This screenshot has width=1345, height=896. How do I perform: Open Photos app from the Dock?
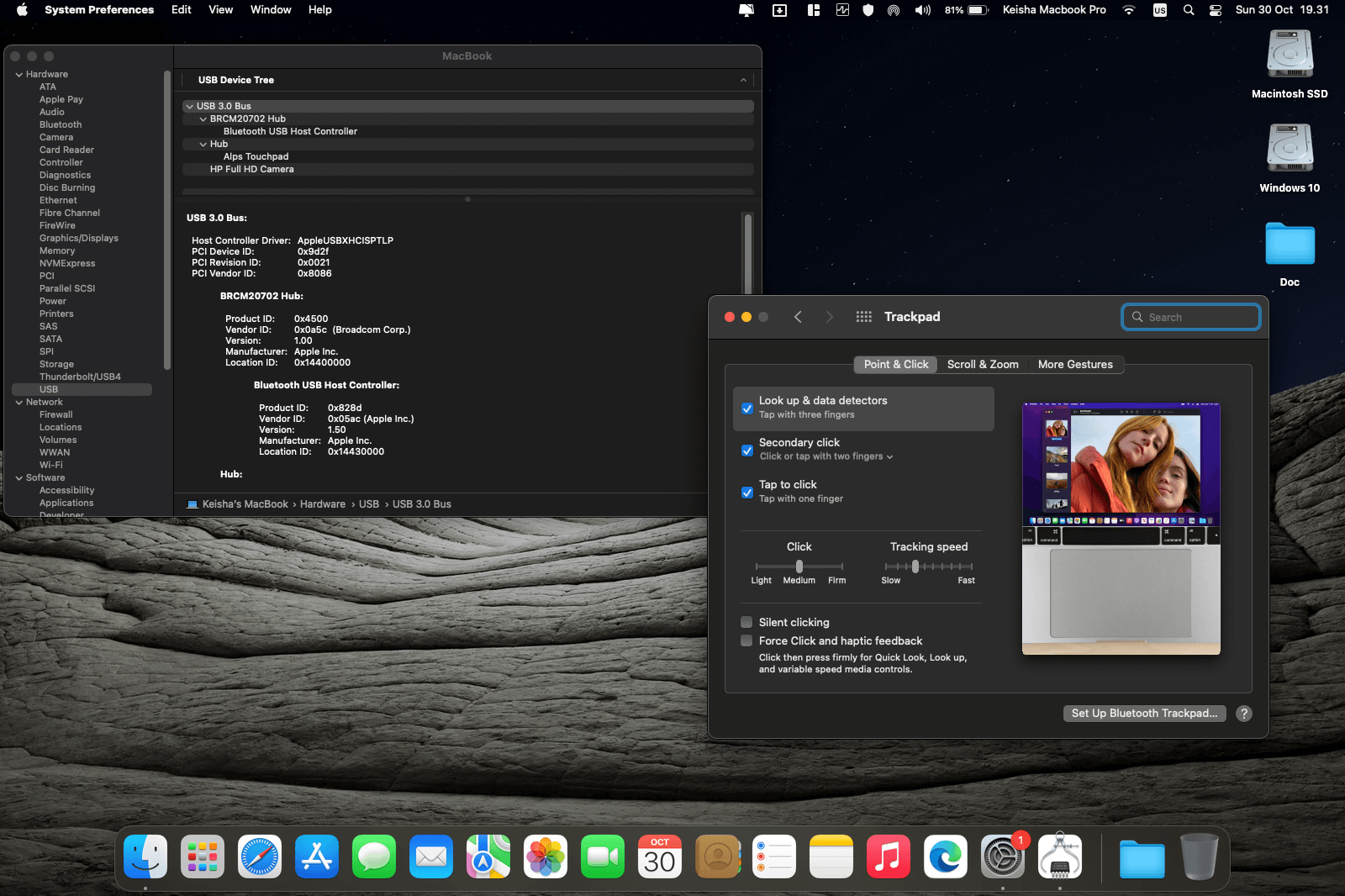click(546, 857)
